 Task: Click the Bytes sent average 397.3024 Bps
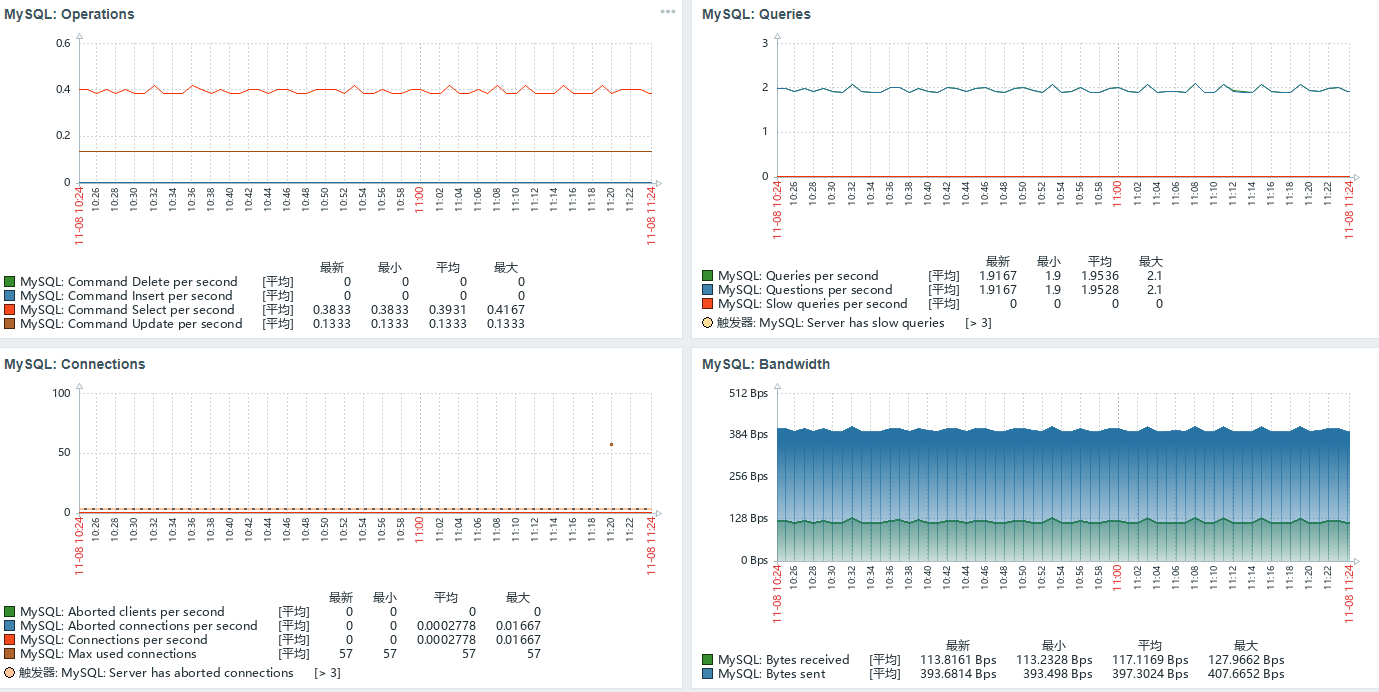tap(1150, 674)
